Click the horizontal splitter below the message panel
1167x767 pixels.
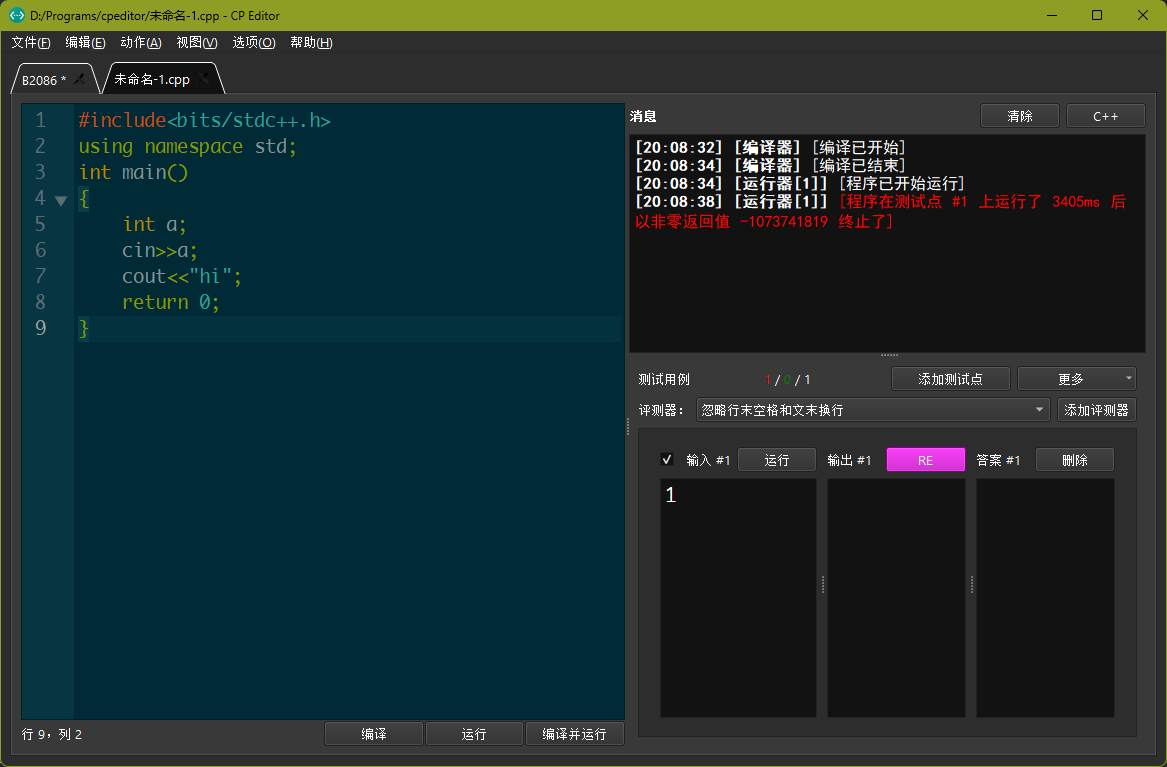[889, 356]
